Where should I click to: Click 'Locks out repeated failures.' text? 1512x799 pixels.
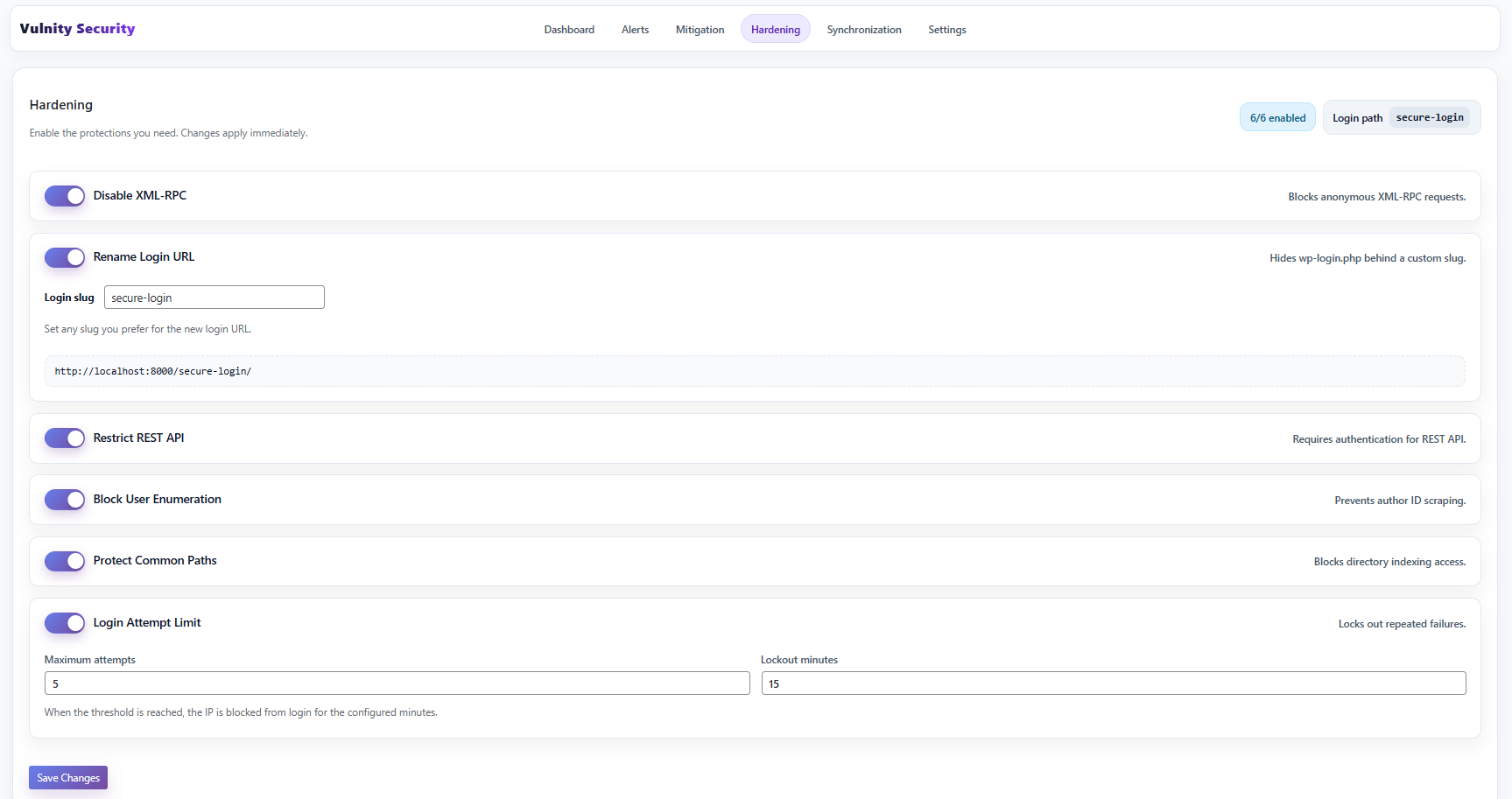tap(1403, 624)
